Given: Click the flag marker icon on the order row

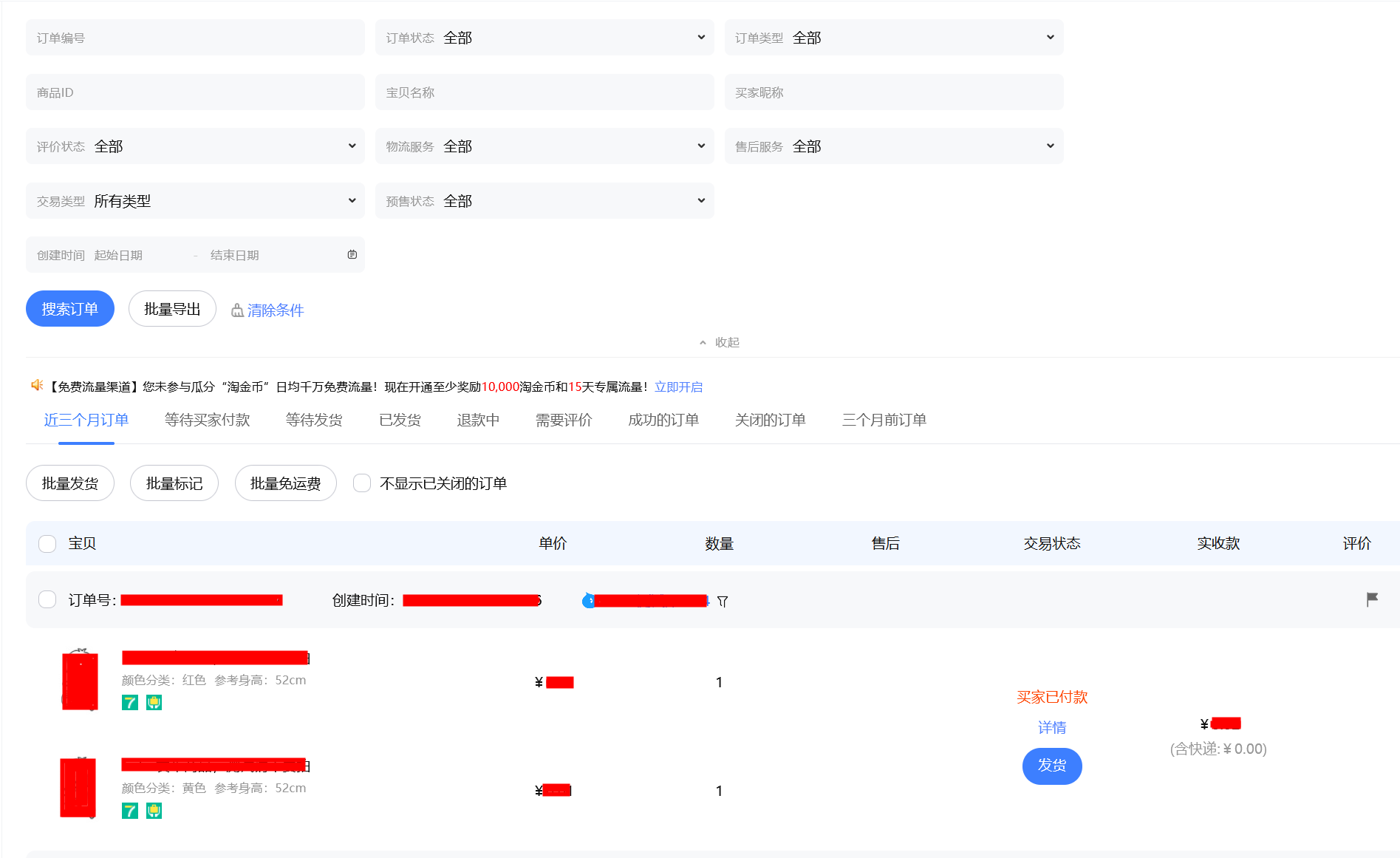Looking at the screenshot, I should [1372, 599].
